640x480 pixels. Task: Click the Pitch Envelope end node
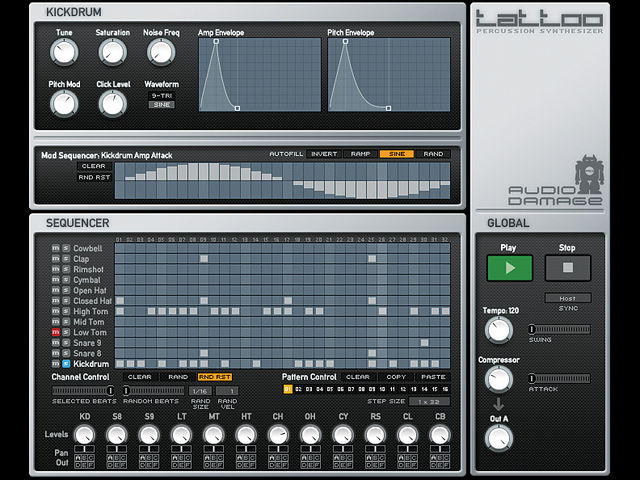(389, 108)
